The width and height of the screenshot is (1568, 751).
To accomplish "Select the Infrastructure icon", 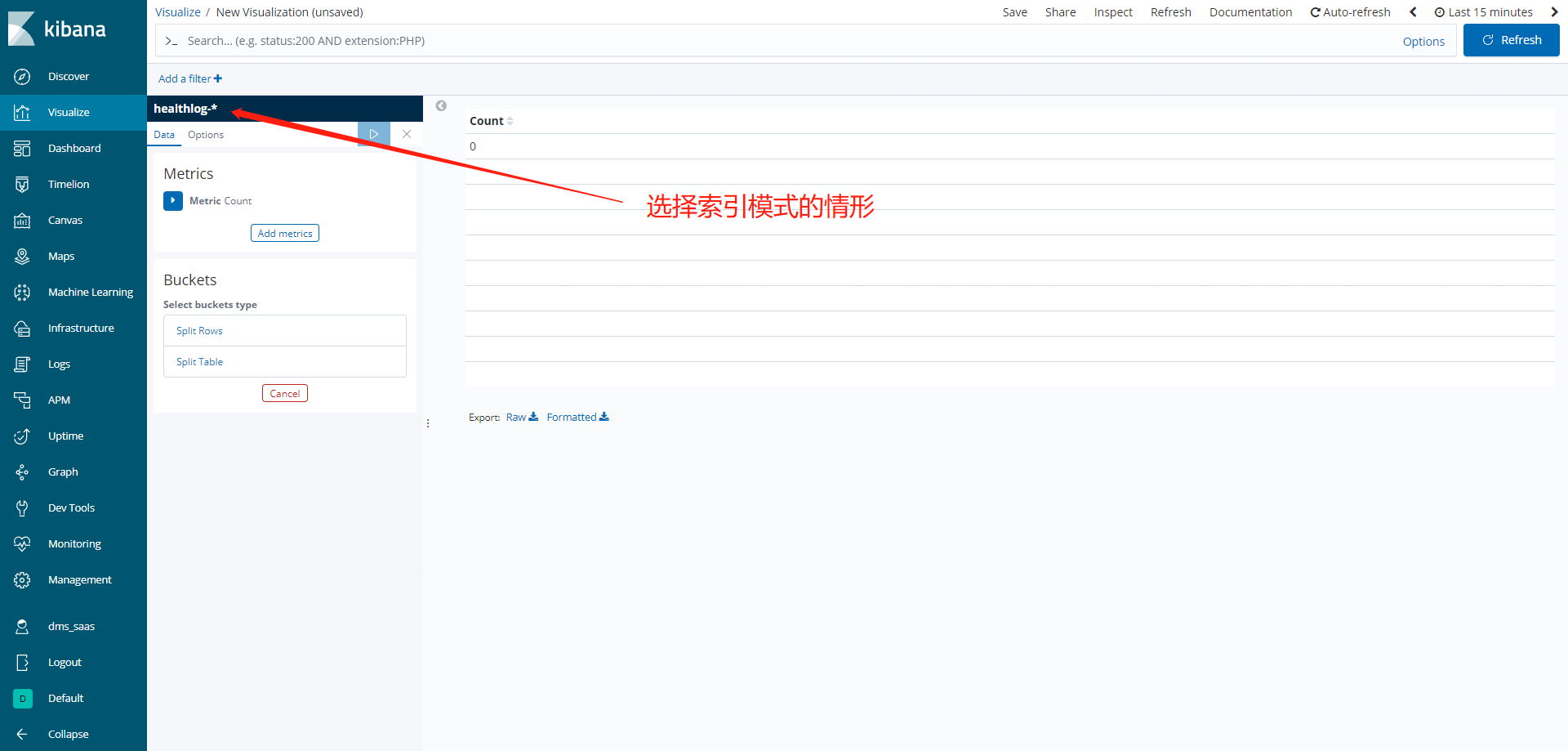I will tap(22, 329).
